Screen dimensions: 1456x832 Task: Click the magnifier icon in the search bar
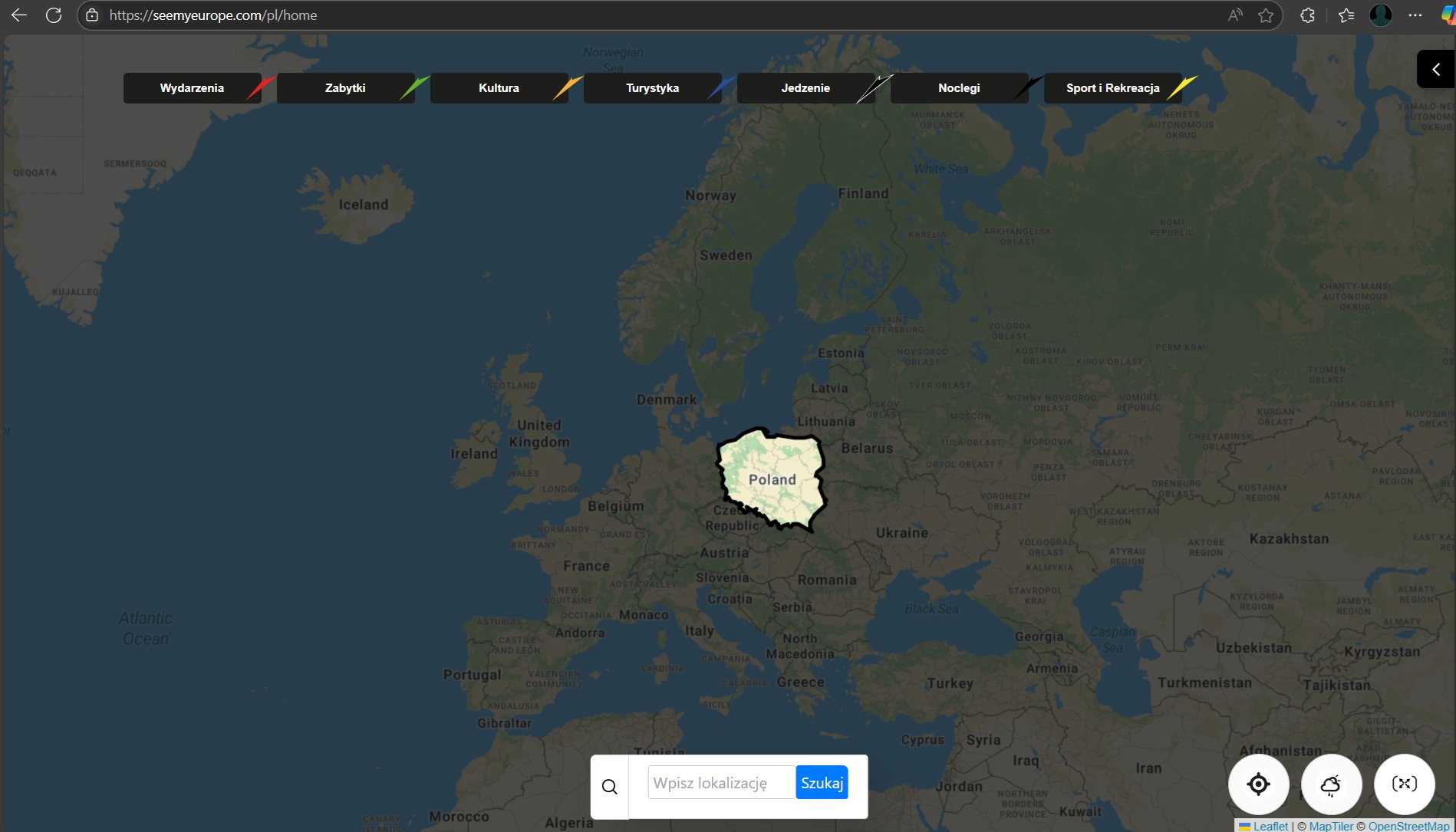pos(610,786)
